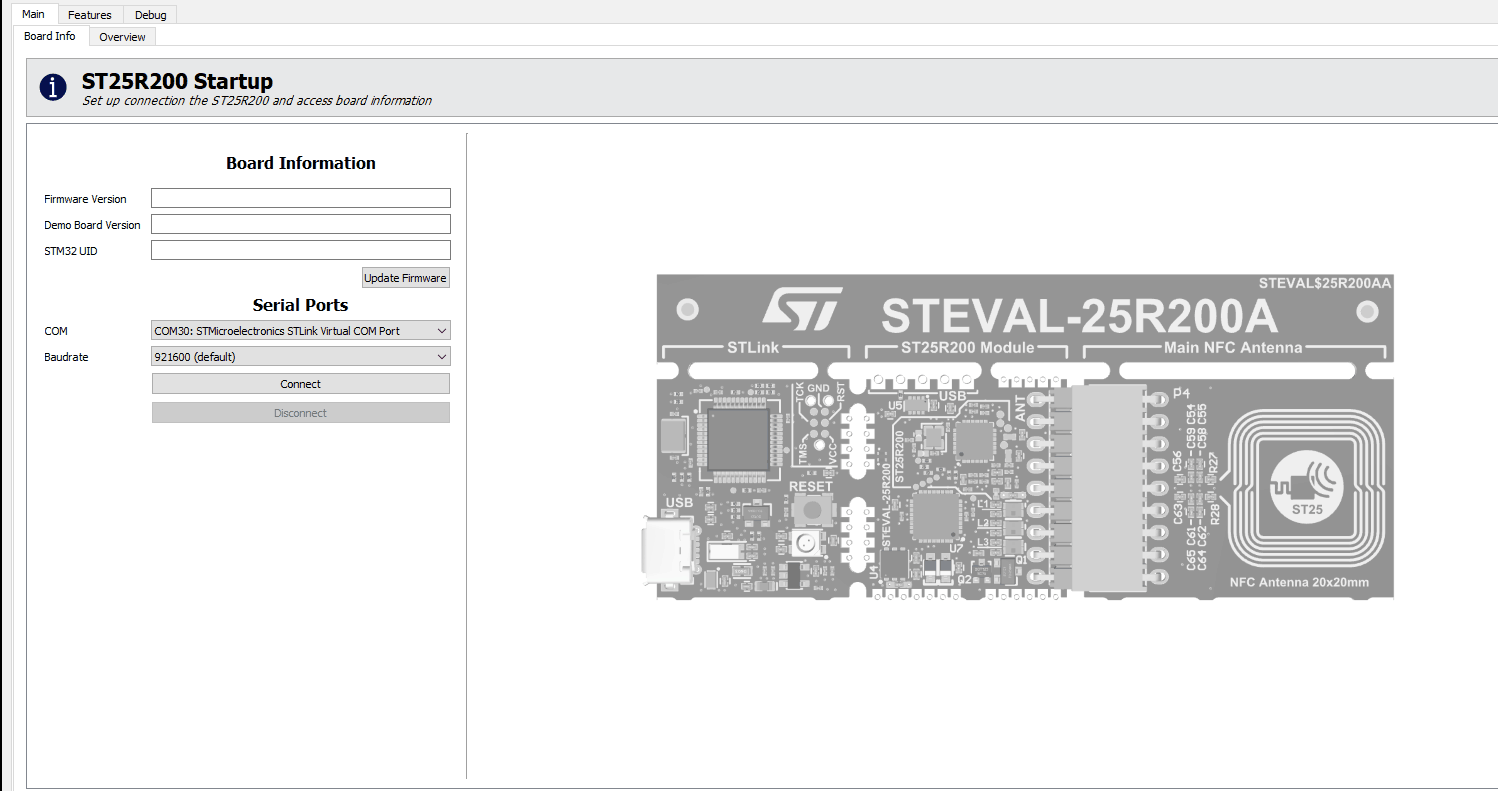Image resolution: width=1498 pixels, height=791 pixels.
Task: Click the 'Baudrate' label
Action: point(66,357)
